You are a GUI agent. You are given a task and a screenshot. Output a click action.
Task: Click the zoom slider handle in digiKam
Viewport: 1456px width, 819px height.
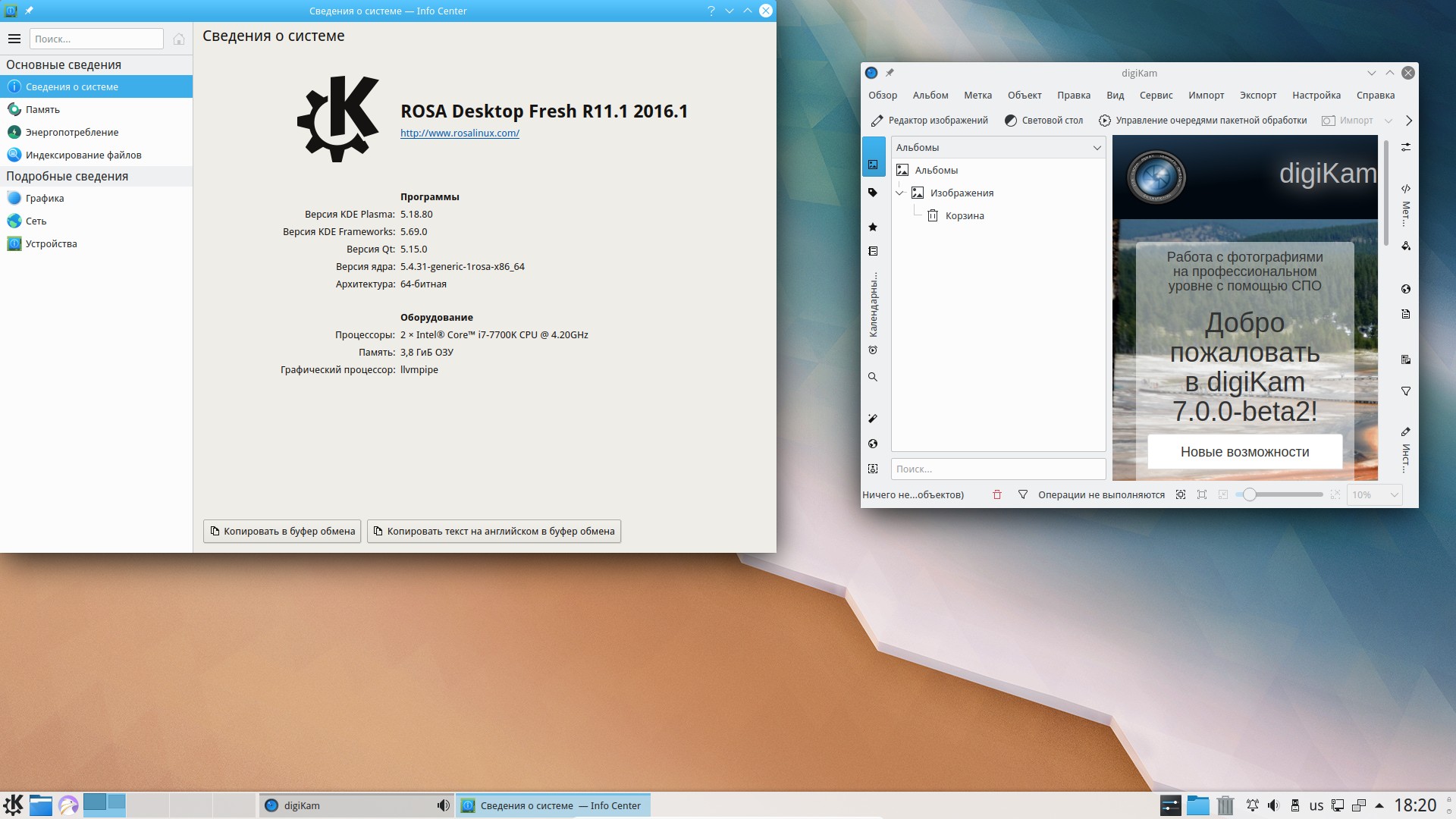point(1249,494)
